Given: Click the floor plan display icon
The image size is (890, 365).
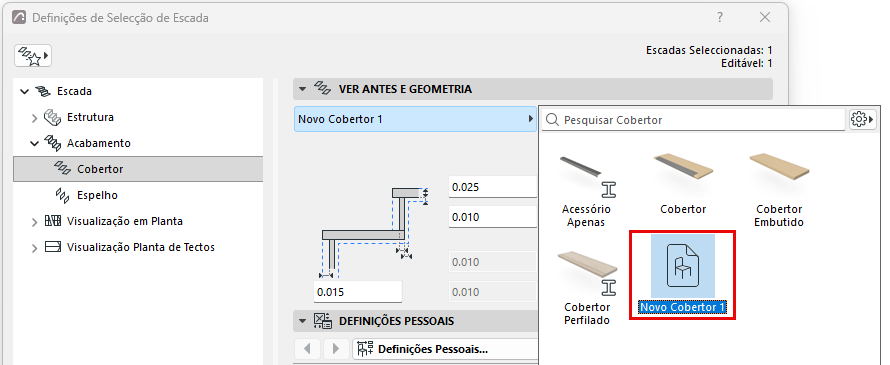Looking at the screenshot, I should (53, 221).
